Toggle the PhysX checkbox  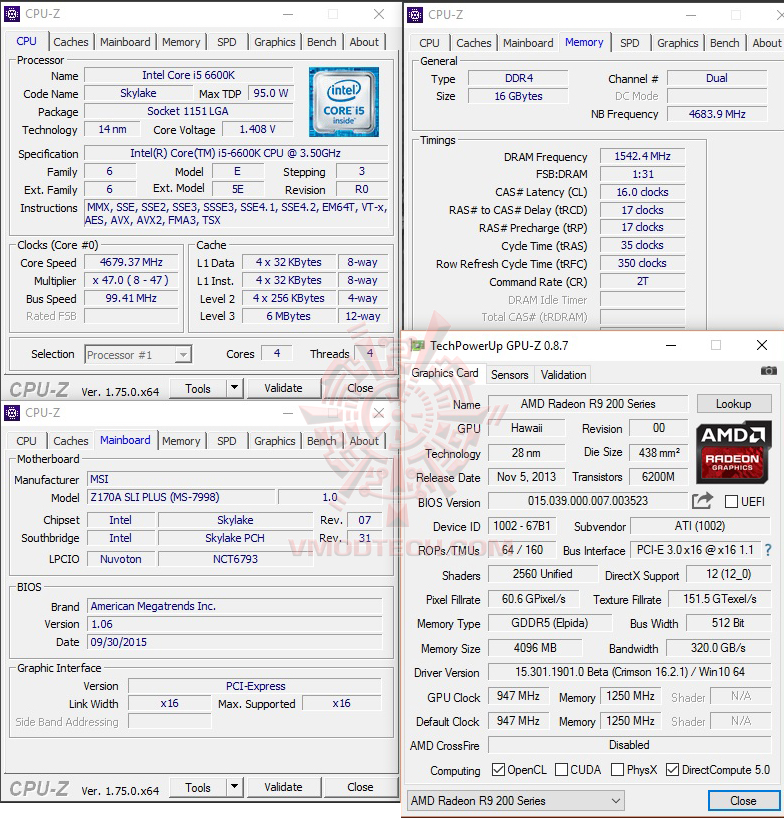click(618, 769)
